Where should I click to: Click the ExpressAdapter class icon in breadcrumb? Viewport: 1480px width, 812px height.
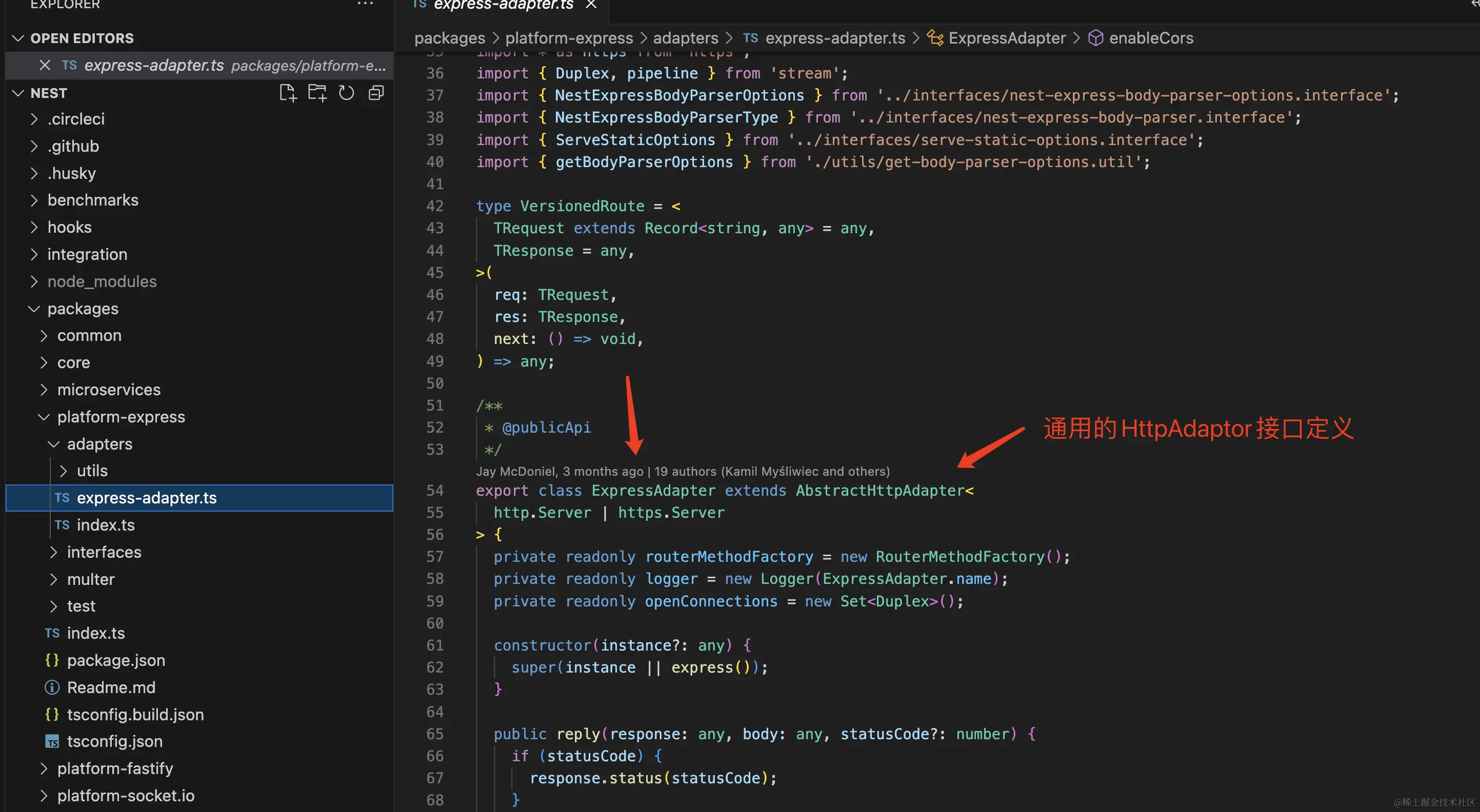coord(935,38)
